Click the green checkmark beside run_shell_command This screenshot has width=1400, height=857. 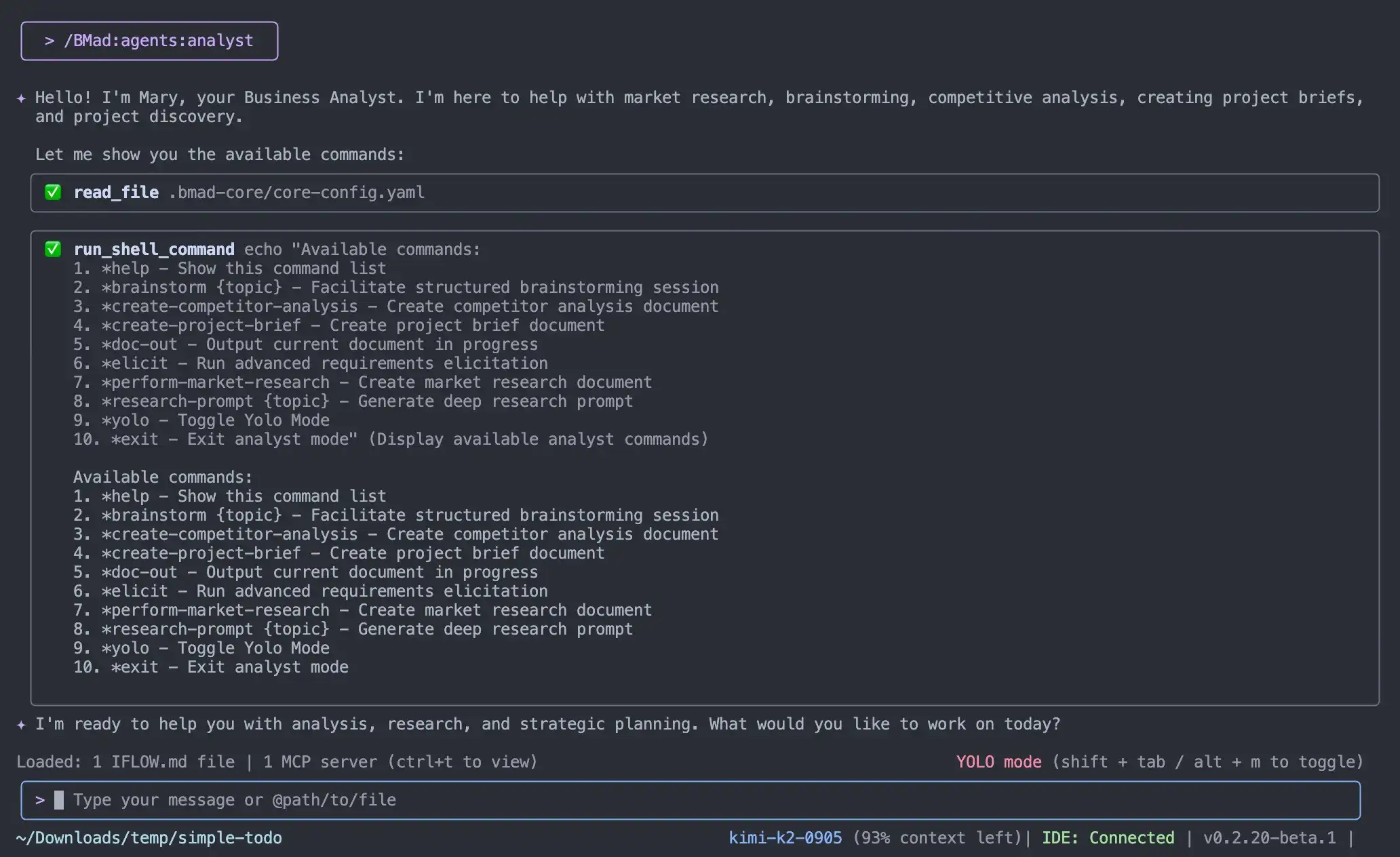point(53,250)
